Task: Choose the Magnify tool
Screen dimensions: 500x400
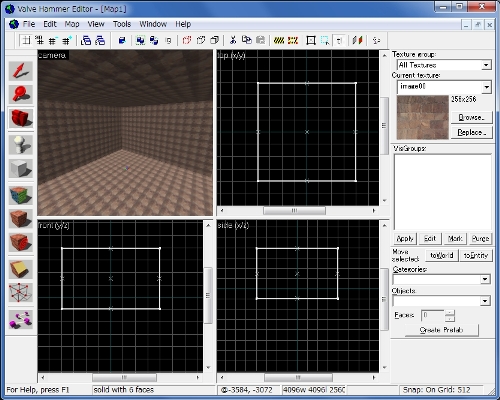Action: point(21,94)
